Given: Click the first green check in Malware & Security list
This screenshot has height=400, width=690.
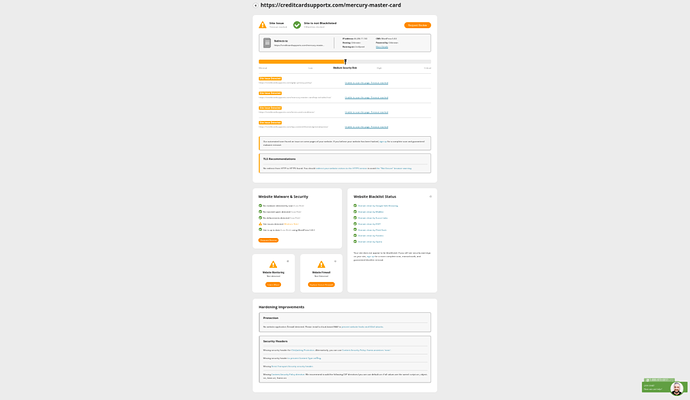Looking at the screenshot, I should pos(261,205).
